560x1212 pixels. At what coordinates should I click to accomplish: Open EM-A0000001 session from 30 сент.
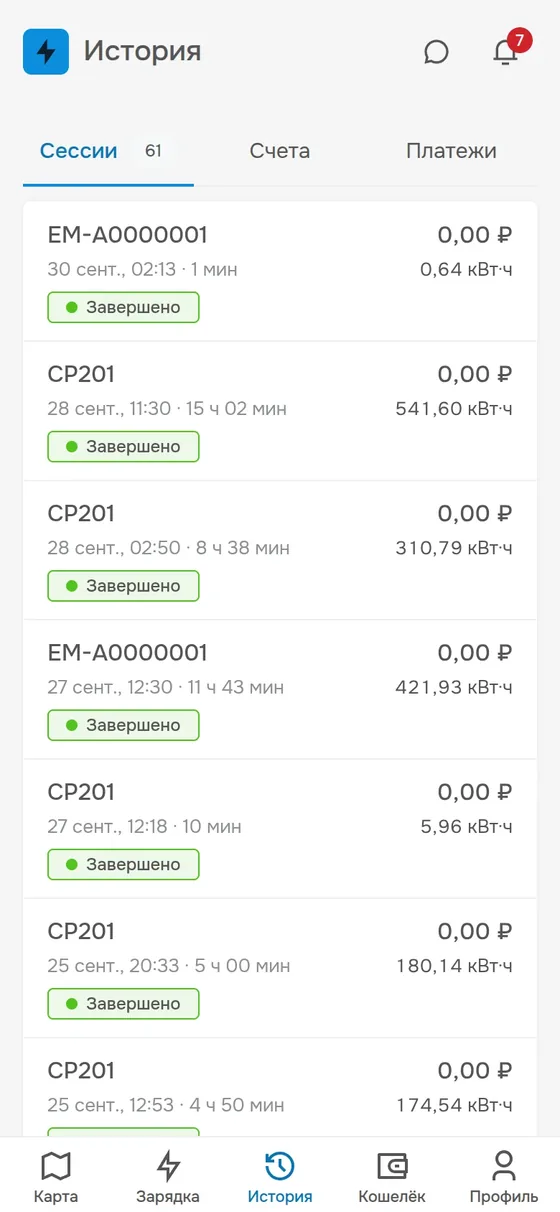[280, 272]
